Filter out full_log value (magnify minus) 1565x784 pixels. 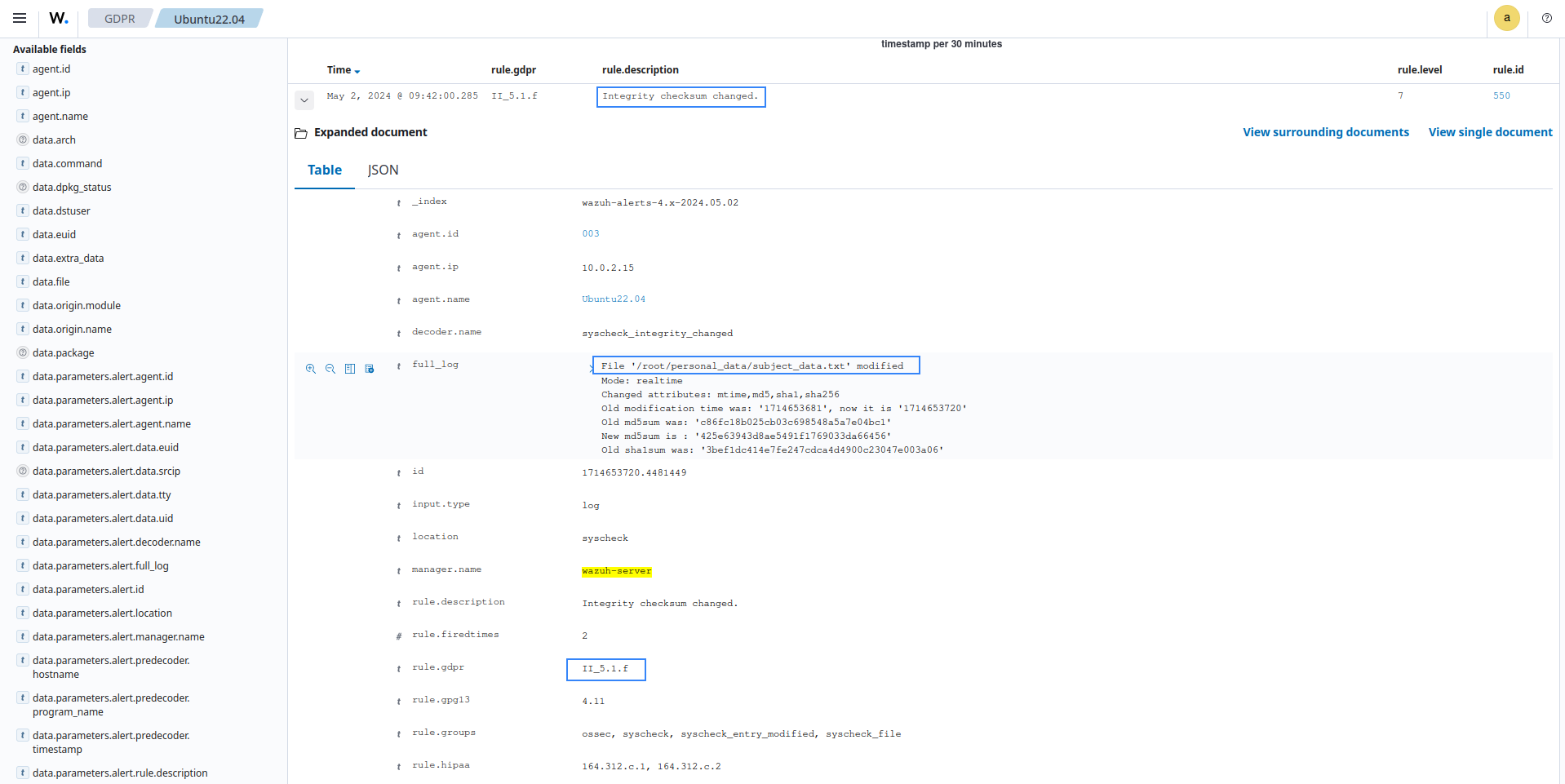click(x=330, y=369)
